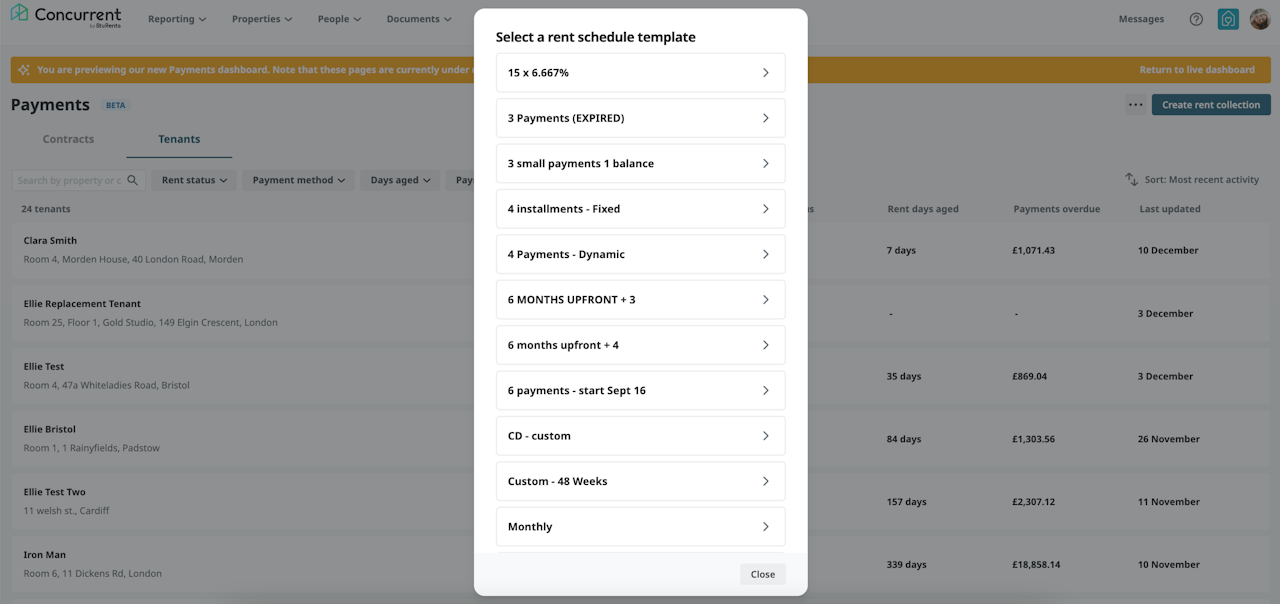The height and width of the screenshot is (604, 1280).
Task: Choose the 4 installments - Fixed template
Action: coord(640,209)
